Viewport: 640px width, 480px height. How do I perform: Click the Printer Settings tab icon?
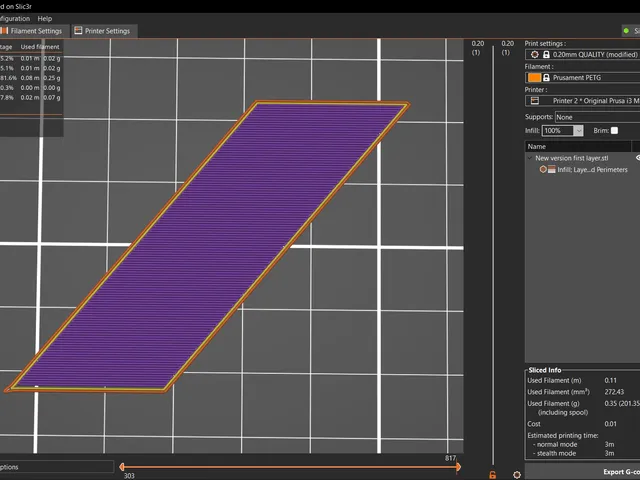click(78, 31)
